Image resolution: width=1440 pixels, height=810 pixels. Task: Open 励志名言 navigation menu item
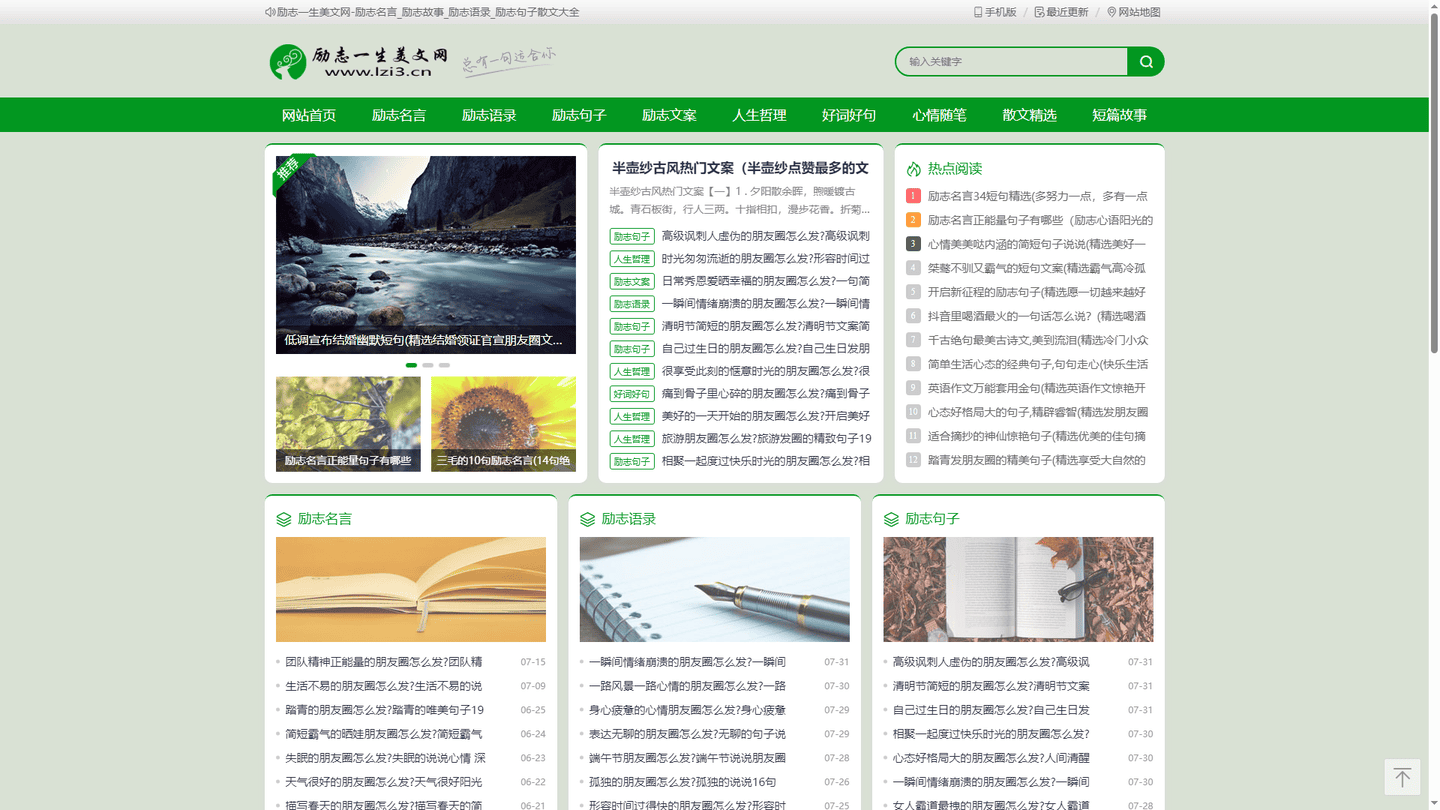coord(399,115)
